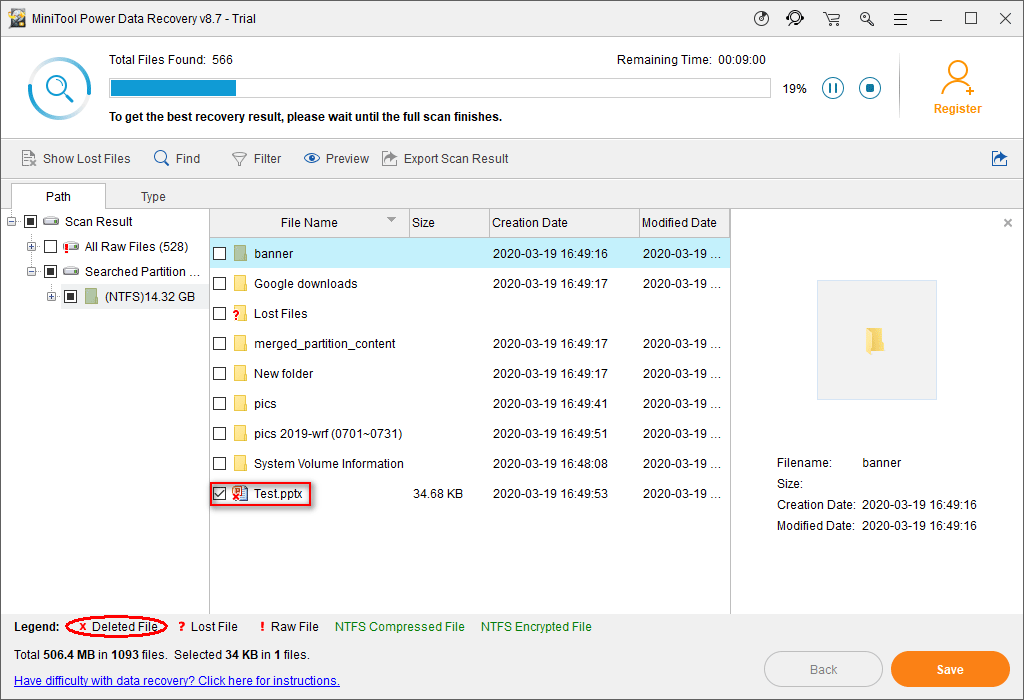
Task: Click the Preview eye button
Action: (x=336, y=159)
